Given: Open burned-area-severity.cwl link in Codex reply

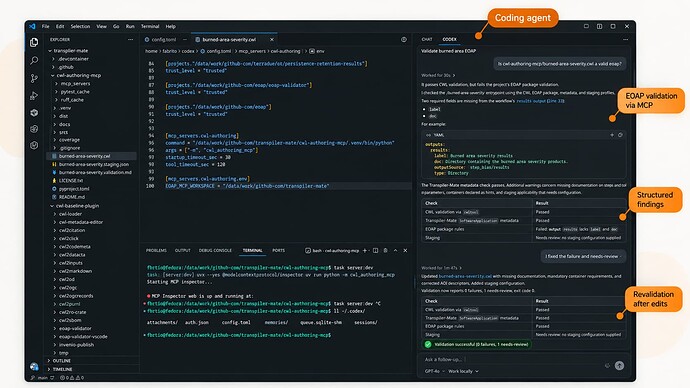Looking at the screenshot, I should [x=465, y=277].
